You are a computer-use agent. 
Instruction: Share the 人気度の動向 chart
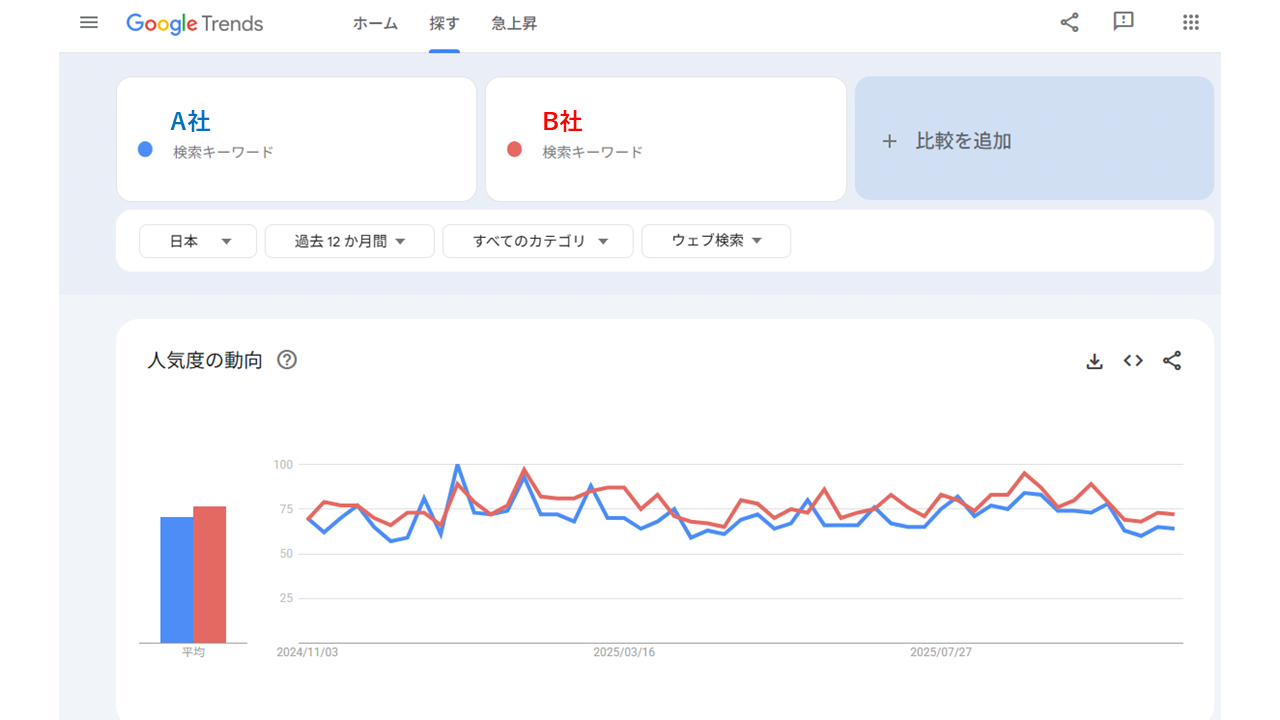[x=1172, y=361]
